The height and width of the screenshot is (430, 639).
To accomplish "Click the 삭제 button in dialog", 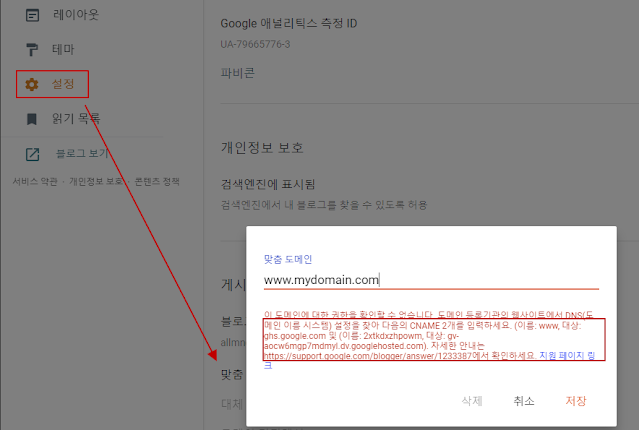I will pos(472,401).
